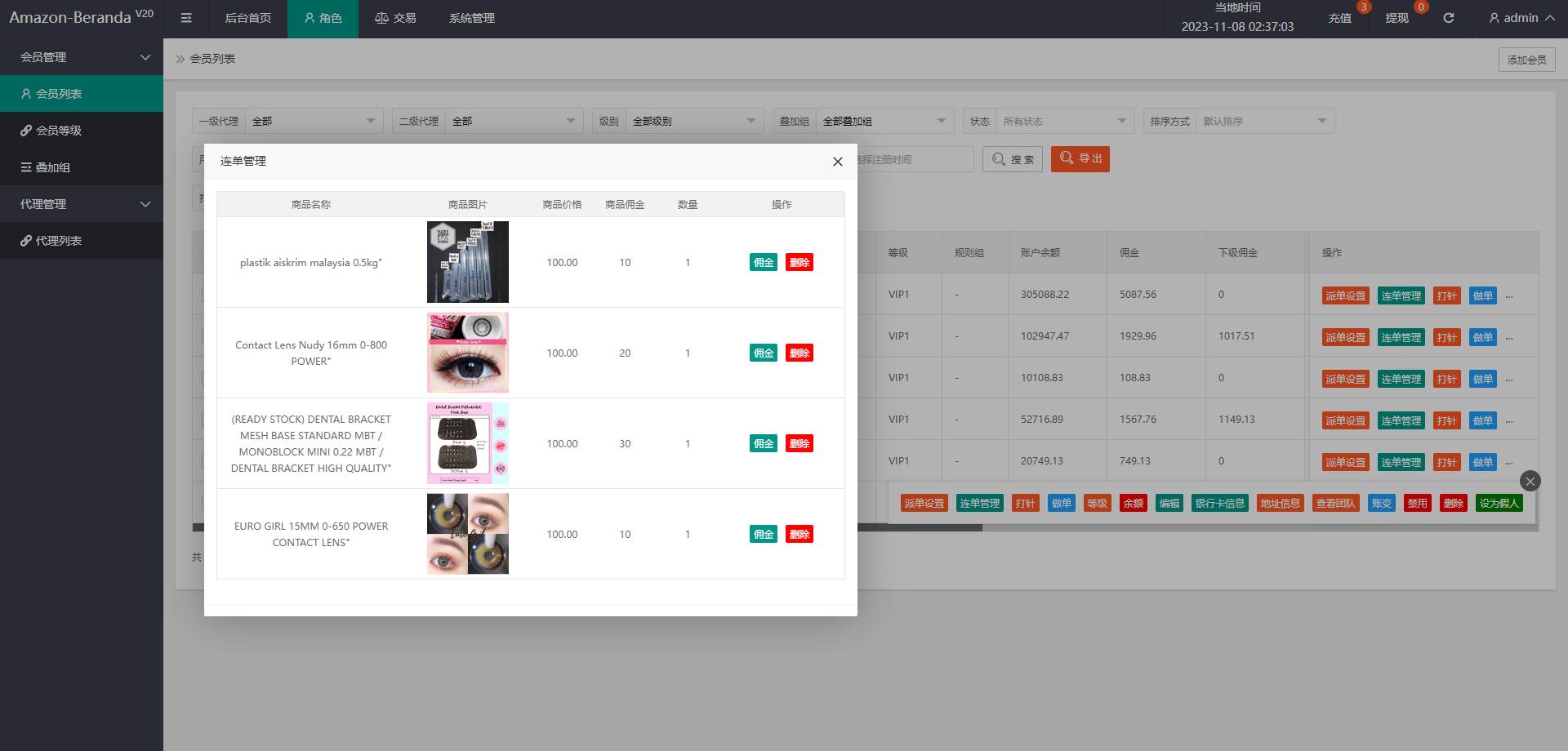The width and height of the screenshot is (1568, 751).
Task: Open 会员等级 in the sidebar
Action: coord(59,131)
